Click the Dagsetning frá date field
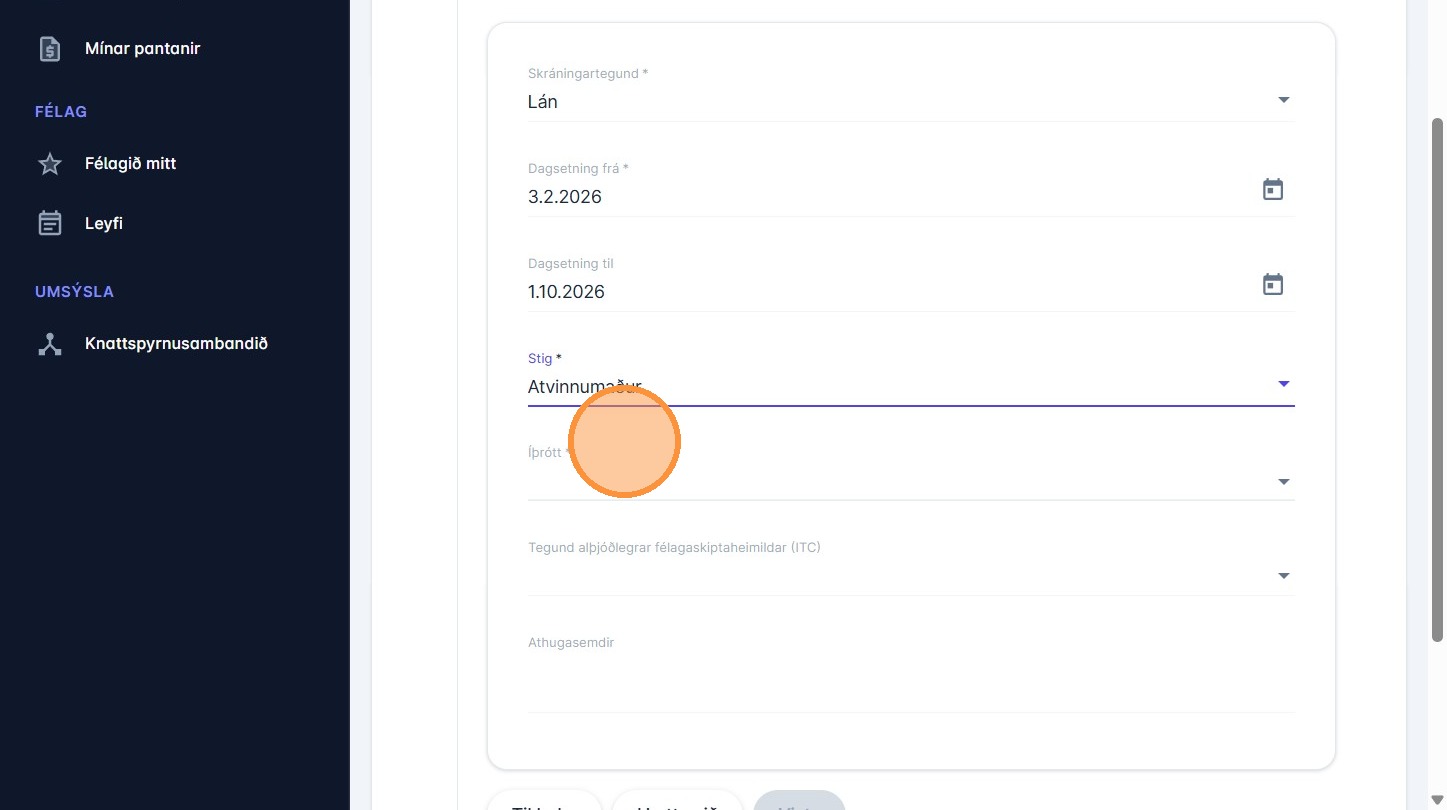Image resolution: width=1447 pixels, height=810 pixels. tap(880, 196)
